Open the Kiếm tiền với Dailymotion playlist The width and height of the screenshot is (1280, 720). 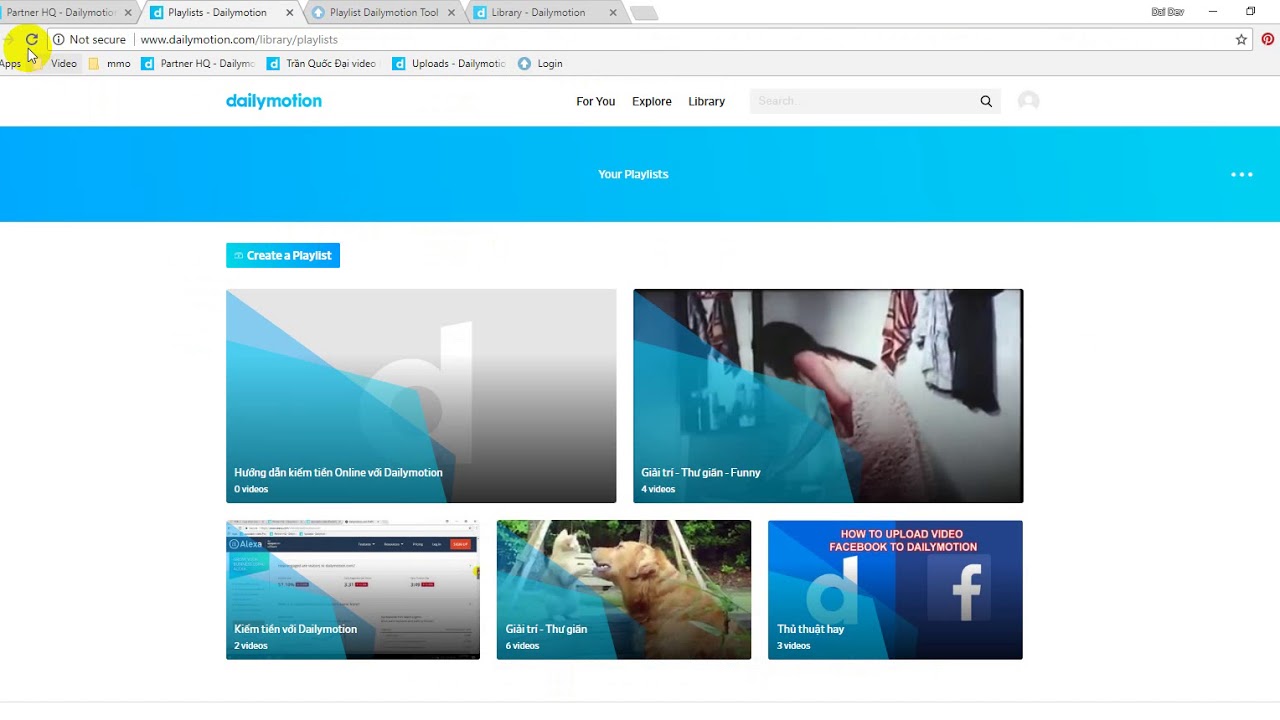(x=353, y=590)
